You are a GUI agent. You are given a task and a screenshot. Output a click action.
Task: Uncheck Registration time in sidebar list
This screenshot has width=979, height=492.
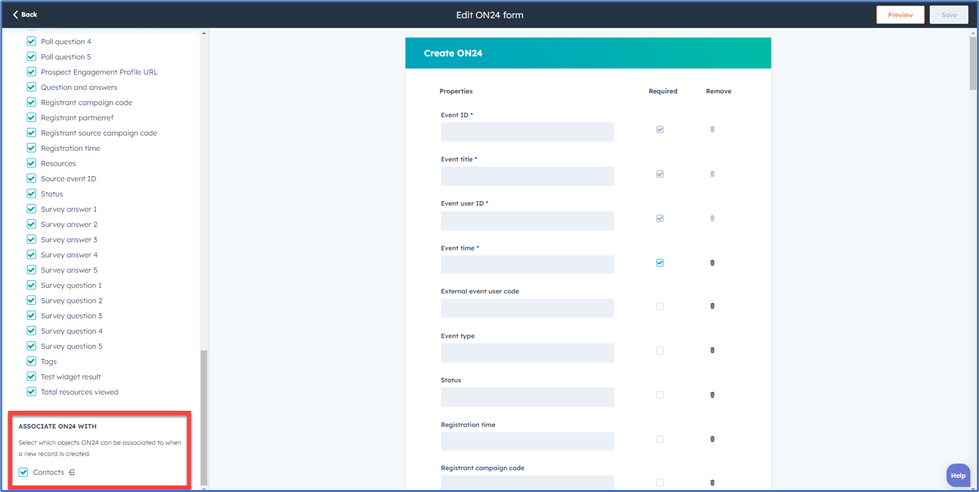pyautogui.click(x=31, y=148)
